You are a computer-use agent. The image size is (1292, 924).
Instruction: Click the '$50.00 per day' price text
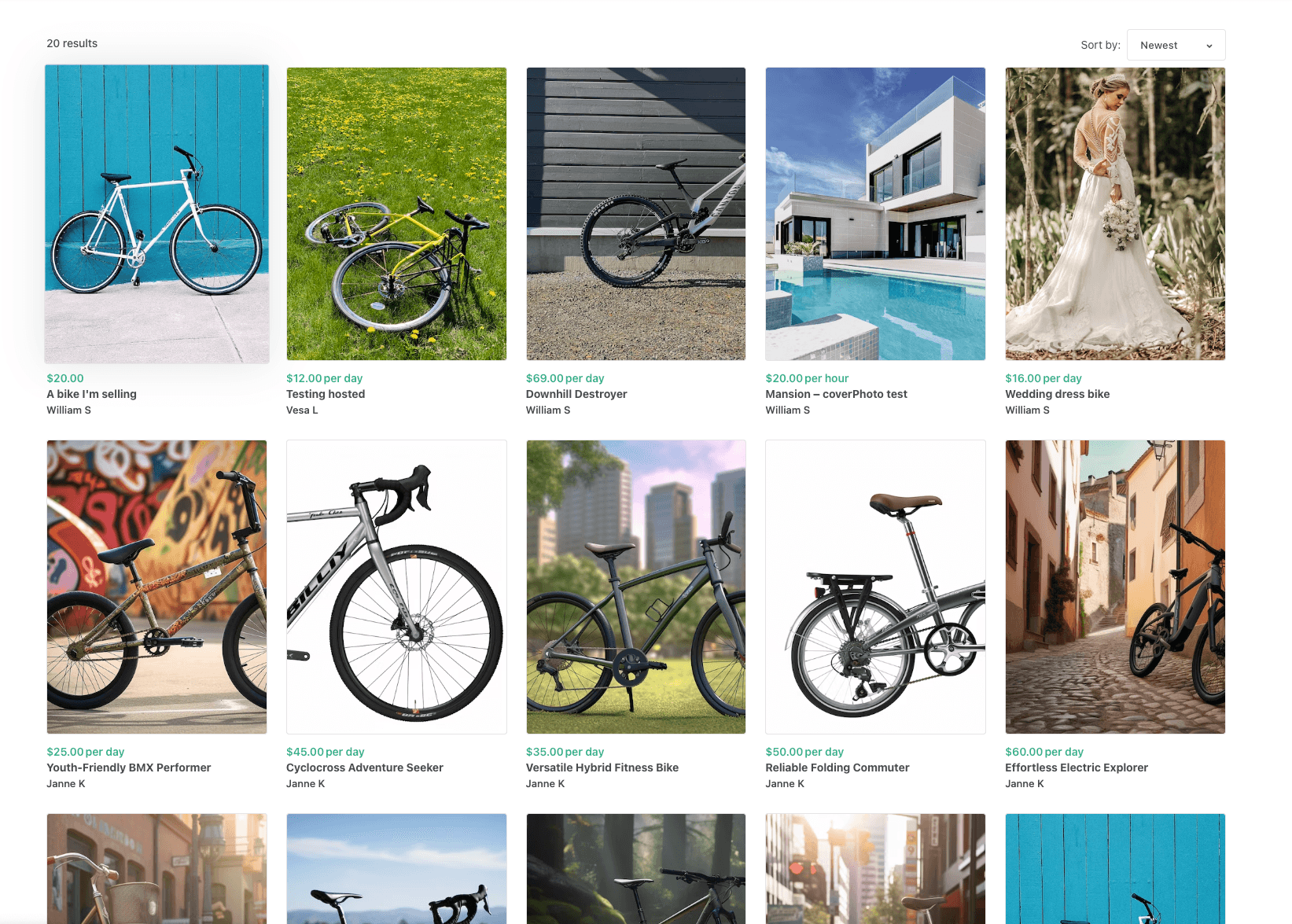(804, 752)
